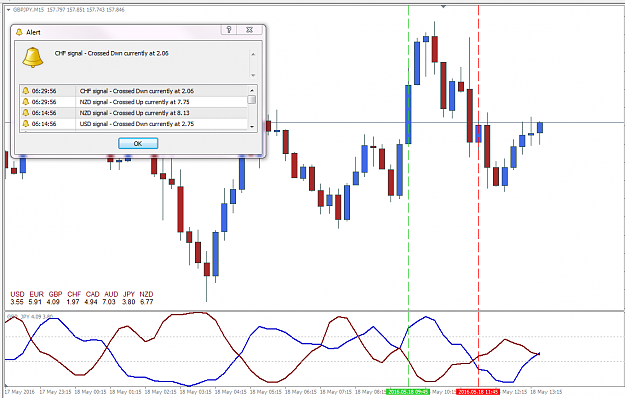Image resolution: width=625 pixels, height=398 pixels.
Task: Click the small bell icon in the Alert title bar
Action: click(19, 32)
